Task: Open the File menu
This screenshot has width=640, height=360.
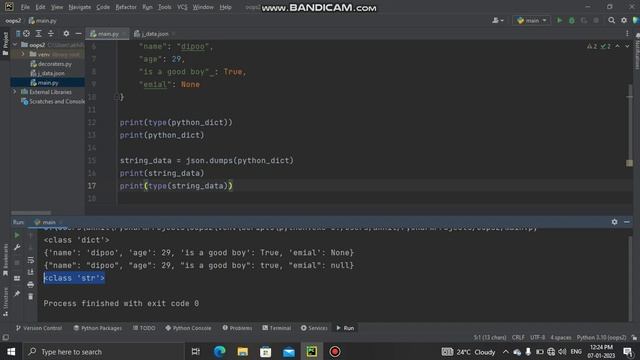Action: click(x=25, y=7)
